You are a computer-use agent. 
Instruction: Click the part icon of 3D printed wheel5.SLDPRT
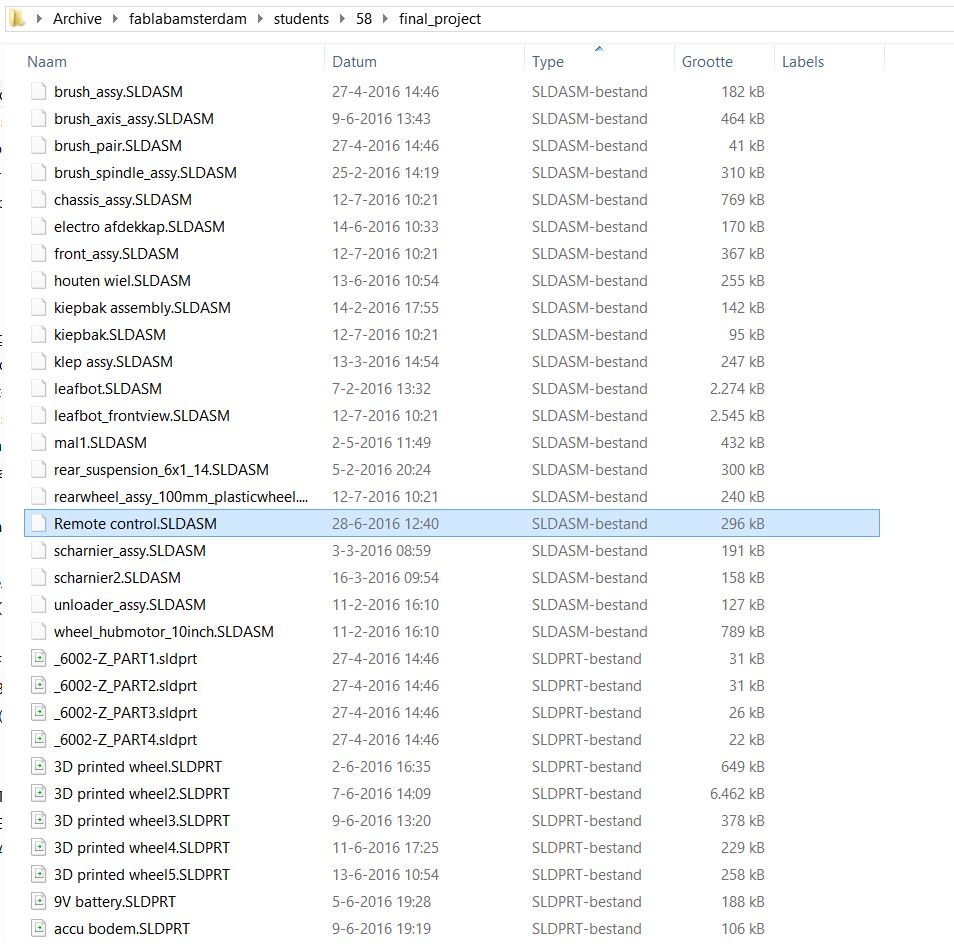[38, 875]
